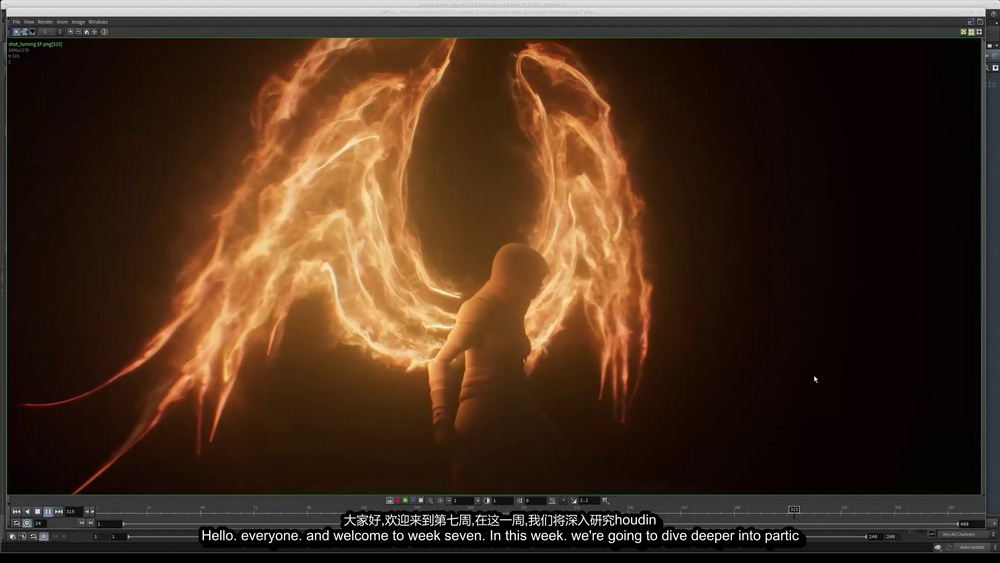Click the zoom-out magnifier icon in top toolbar
The width and height of the screenshot is (1000, 563).
(78, 32)
